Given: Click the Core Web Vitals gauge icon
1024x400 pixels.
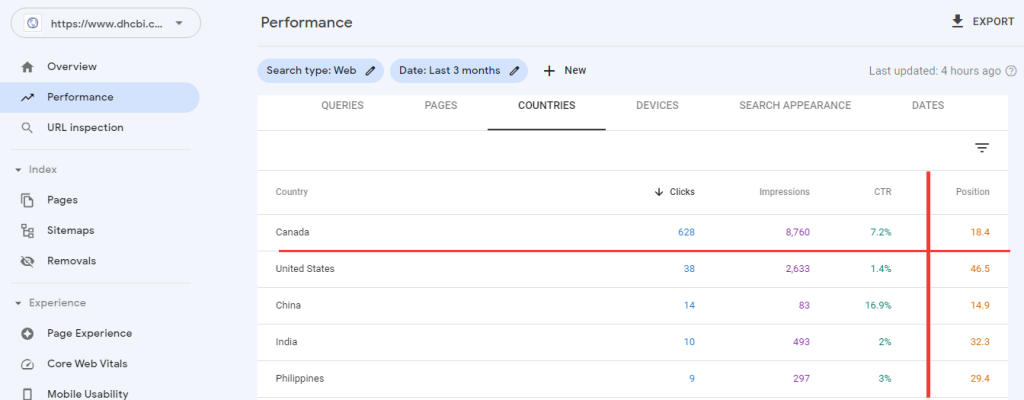Looking at the screenshot, I should [27, 364].
